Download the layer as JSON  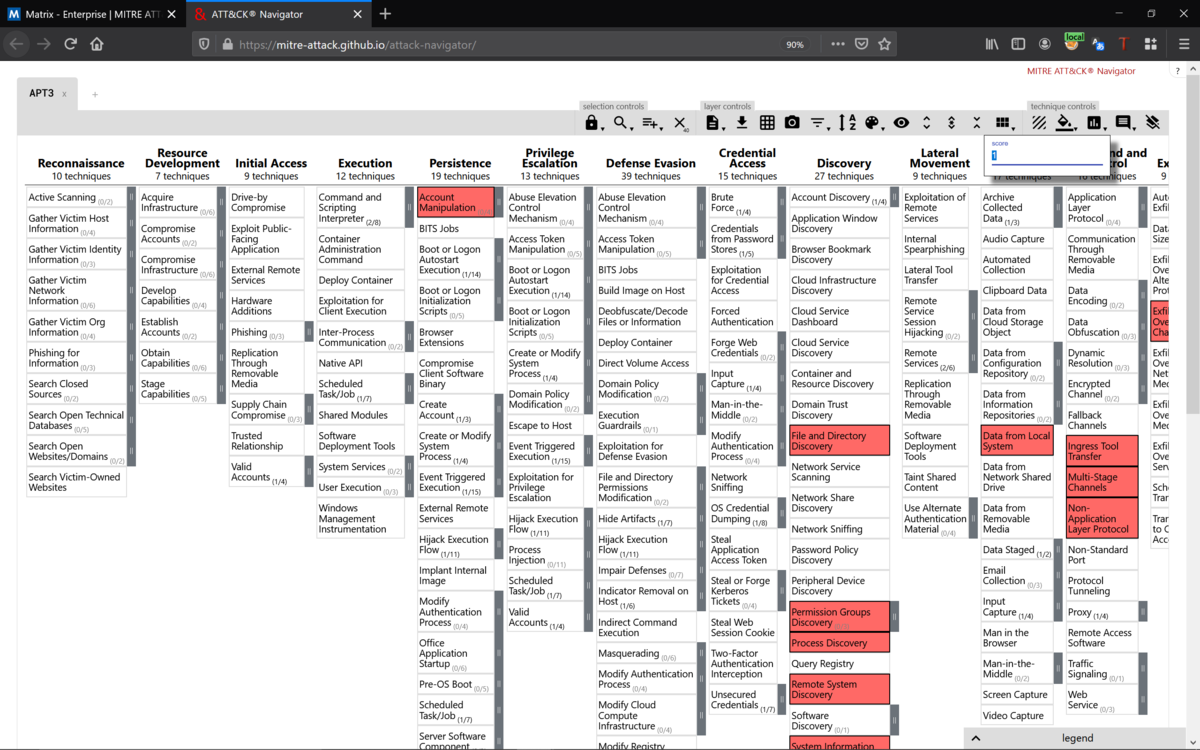[742, 123]
